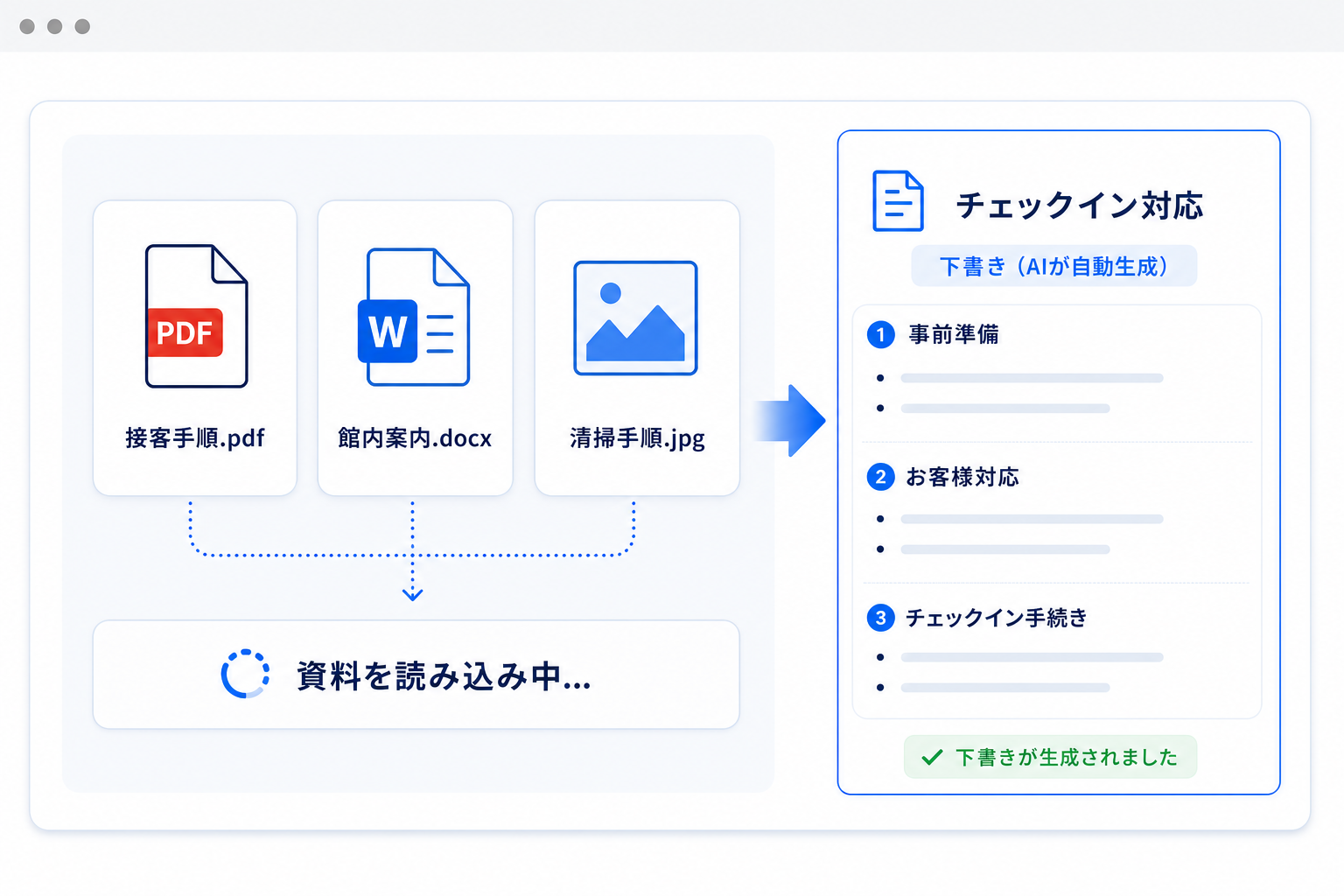Viewport: 1344px width, 896px height.
Task: Click the step 3 number badge
Action: coord(880,618)
